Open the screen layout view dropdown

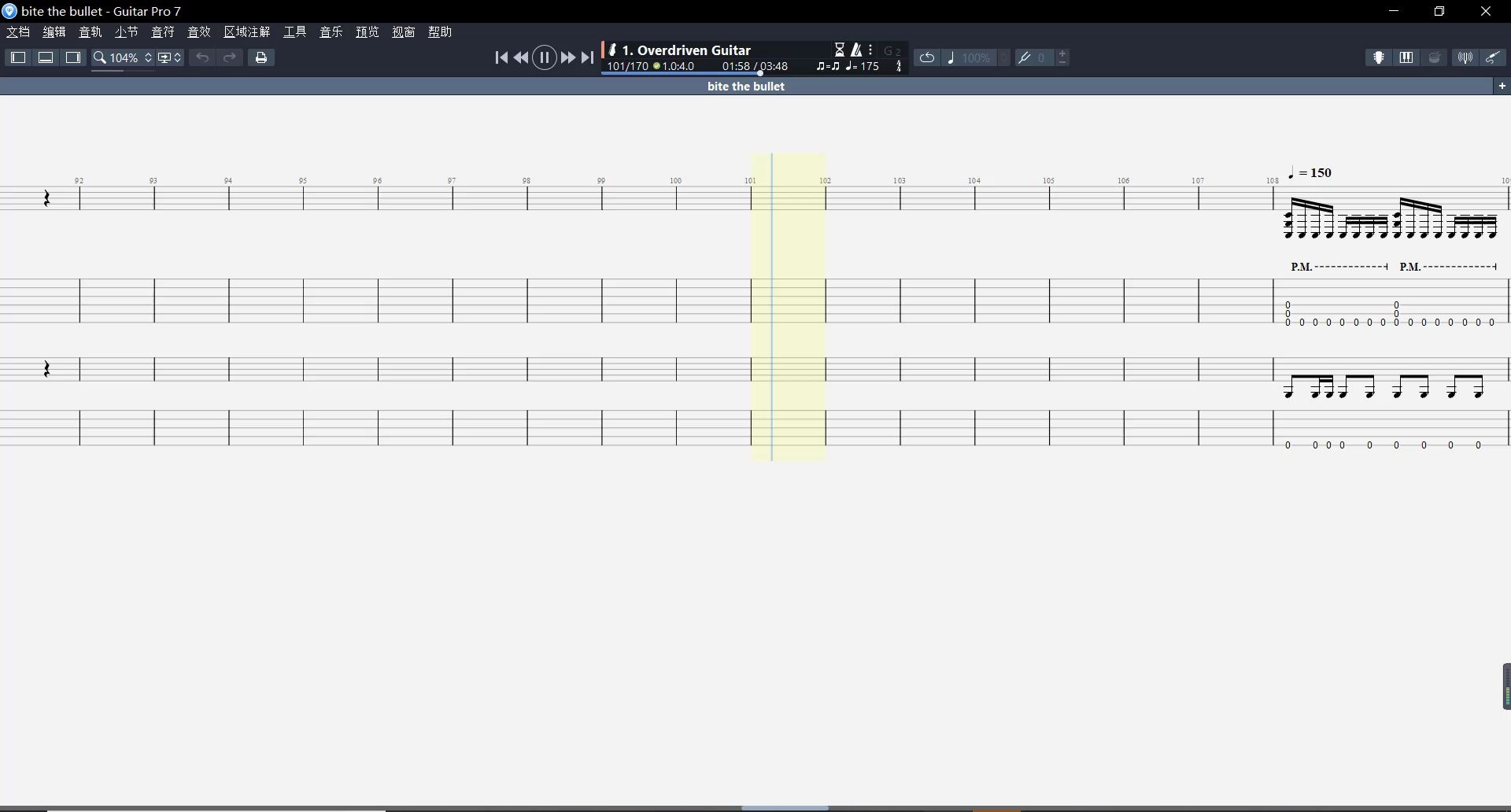170,57
